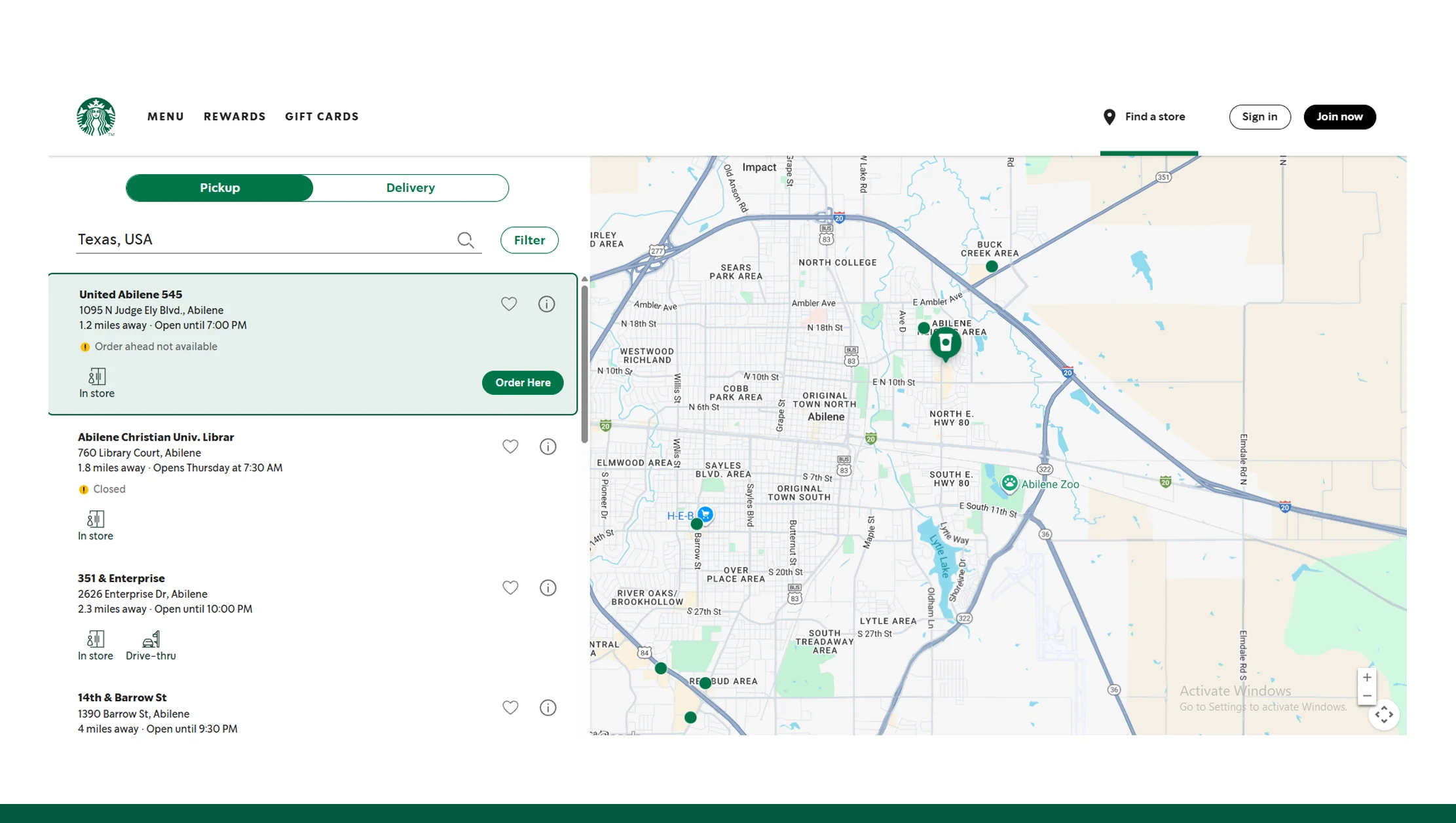The width and height of the screenshot is (1456, 823).
Task: Click Order Here for United Abilene 545
Action: point(522,382)
